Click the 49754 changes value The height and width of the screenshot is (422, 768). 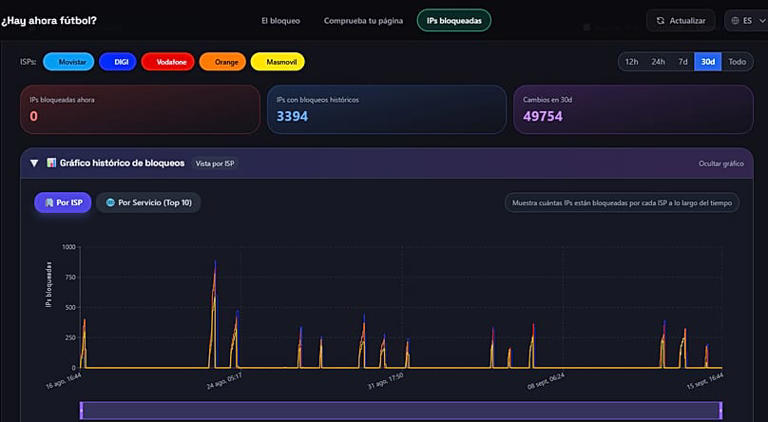coord(543,117)
